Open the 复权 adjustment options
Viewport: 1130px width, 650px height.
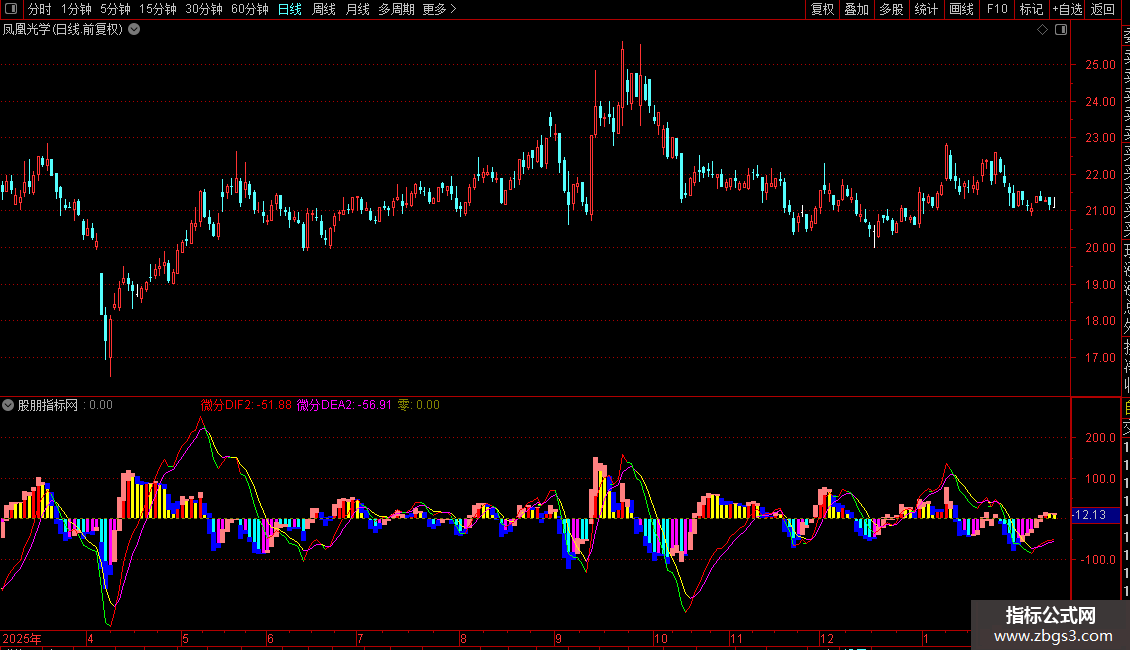[822, 10]
